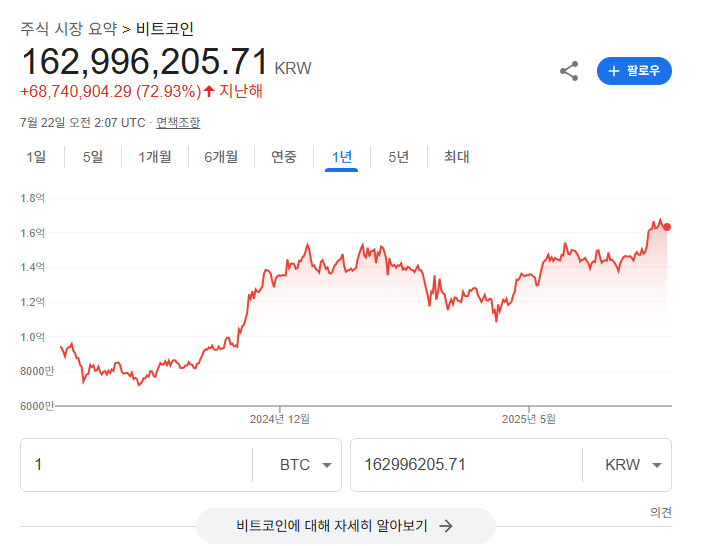Click the 의견 feedback link
727x546 pixels.
click(661, 512)
